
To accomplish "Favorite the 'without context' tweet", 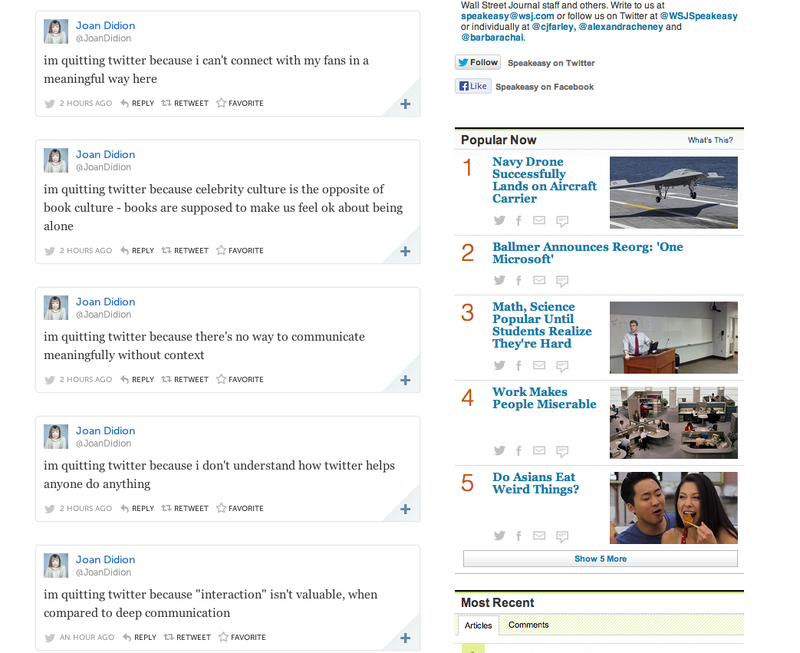I will click(240, 380).
